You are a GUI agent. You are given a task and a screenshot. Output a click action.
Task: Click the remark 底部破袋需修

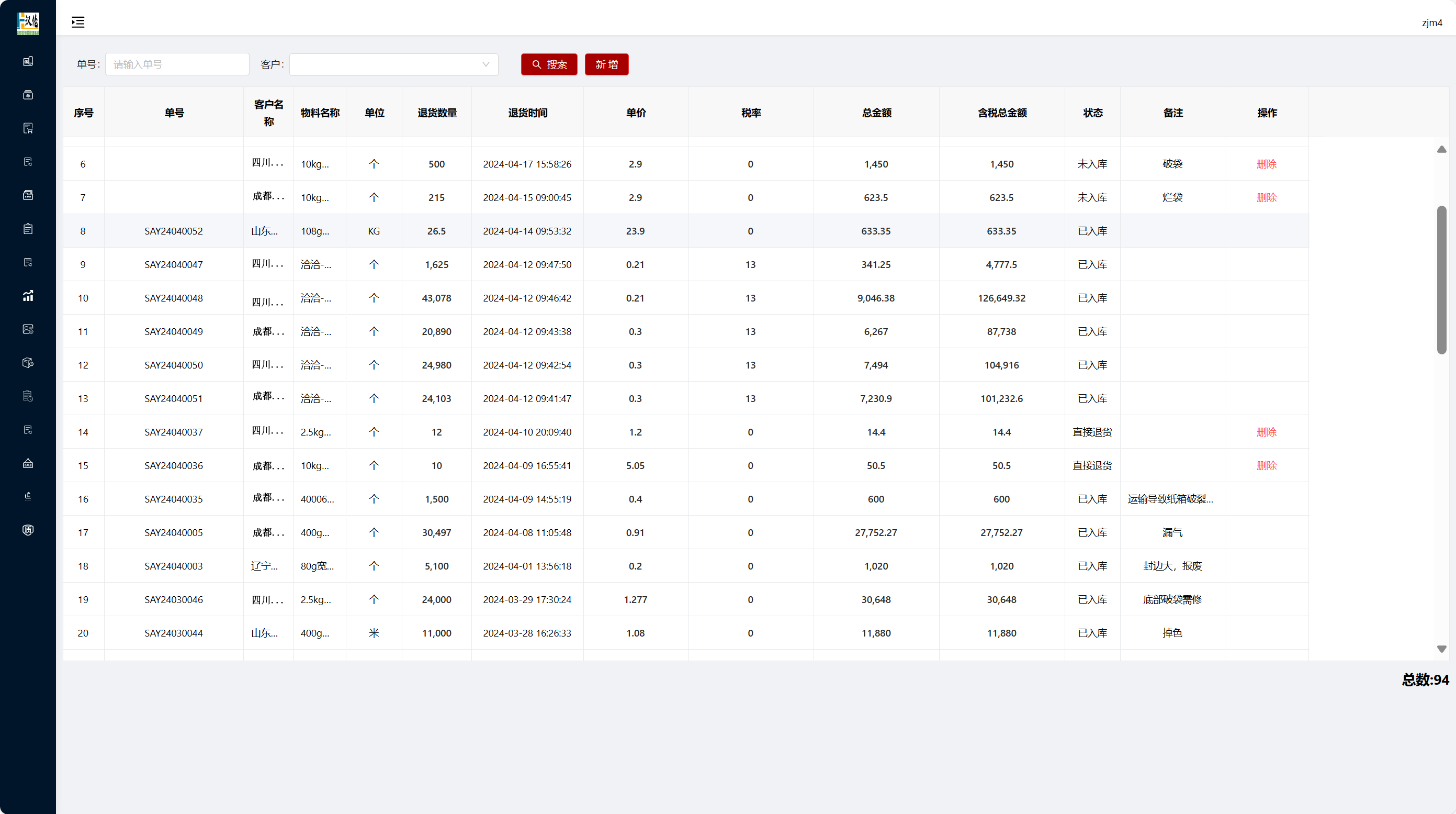tap(1172, 599)
